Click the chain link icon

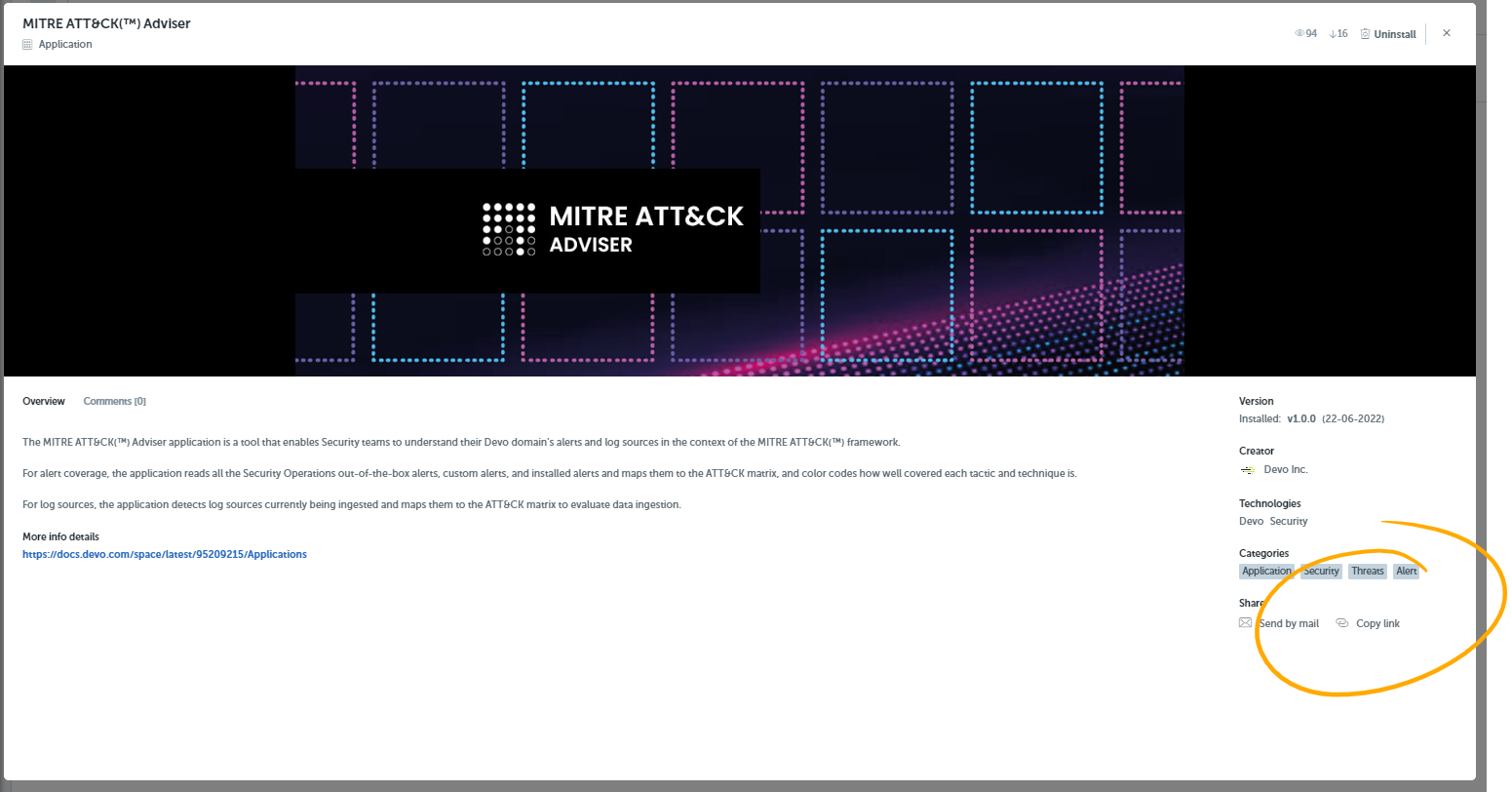pos(1341,622)
